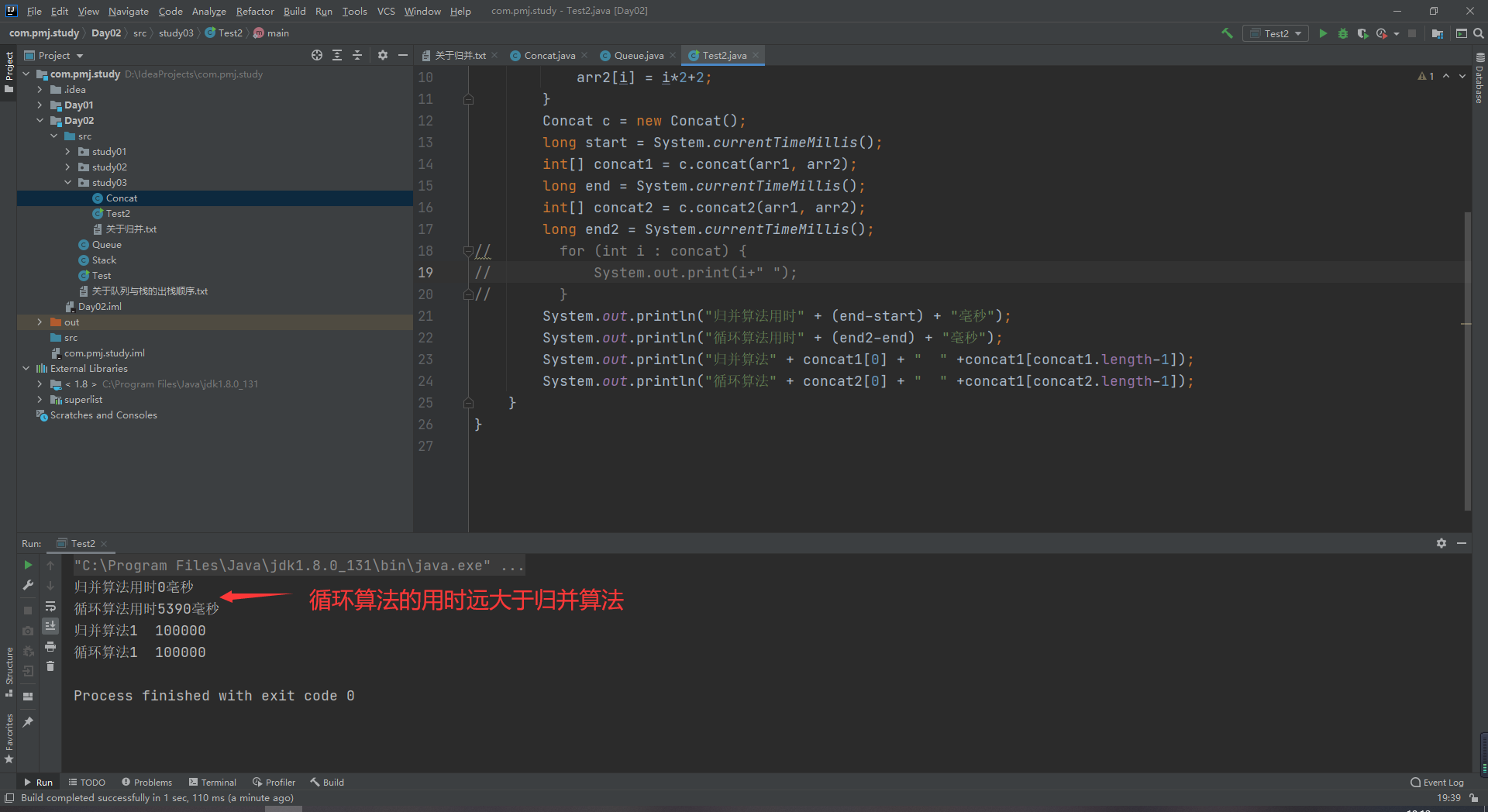This screenshot has height=812, width=1488.
Task: Click line number 19 in the gutter
Action: tap(425, 273)
